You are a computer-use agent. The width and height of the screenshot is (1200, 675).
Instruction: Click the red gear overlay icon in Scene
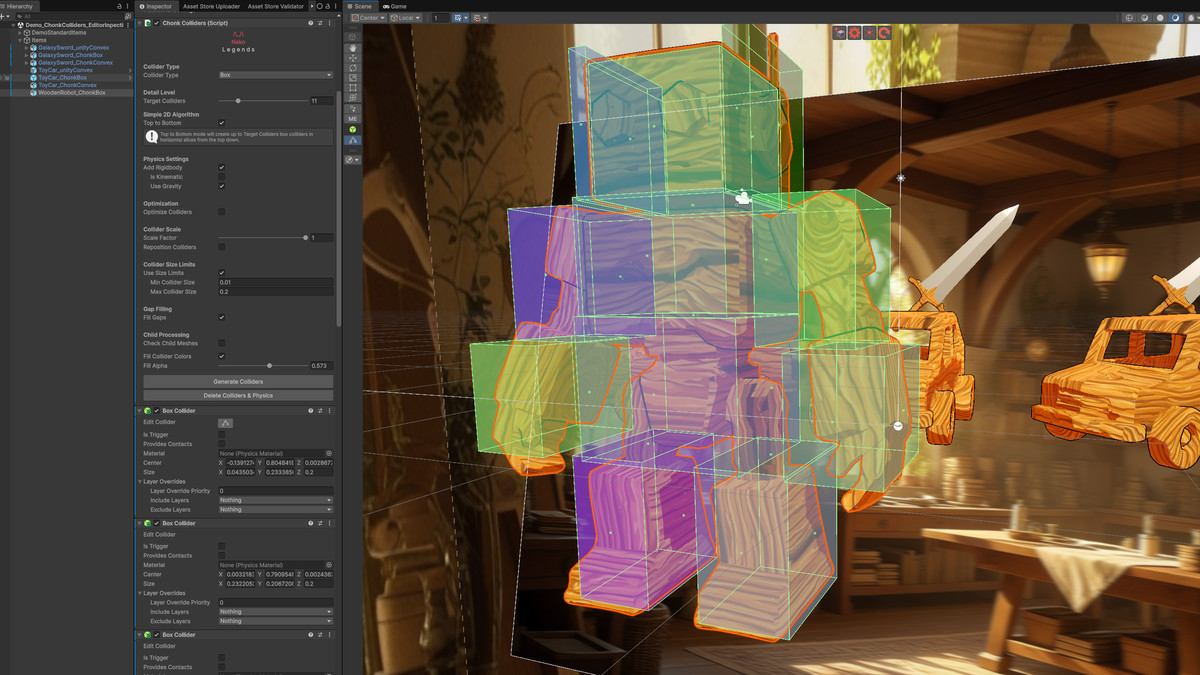(855, 33)
